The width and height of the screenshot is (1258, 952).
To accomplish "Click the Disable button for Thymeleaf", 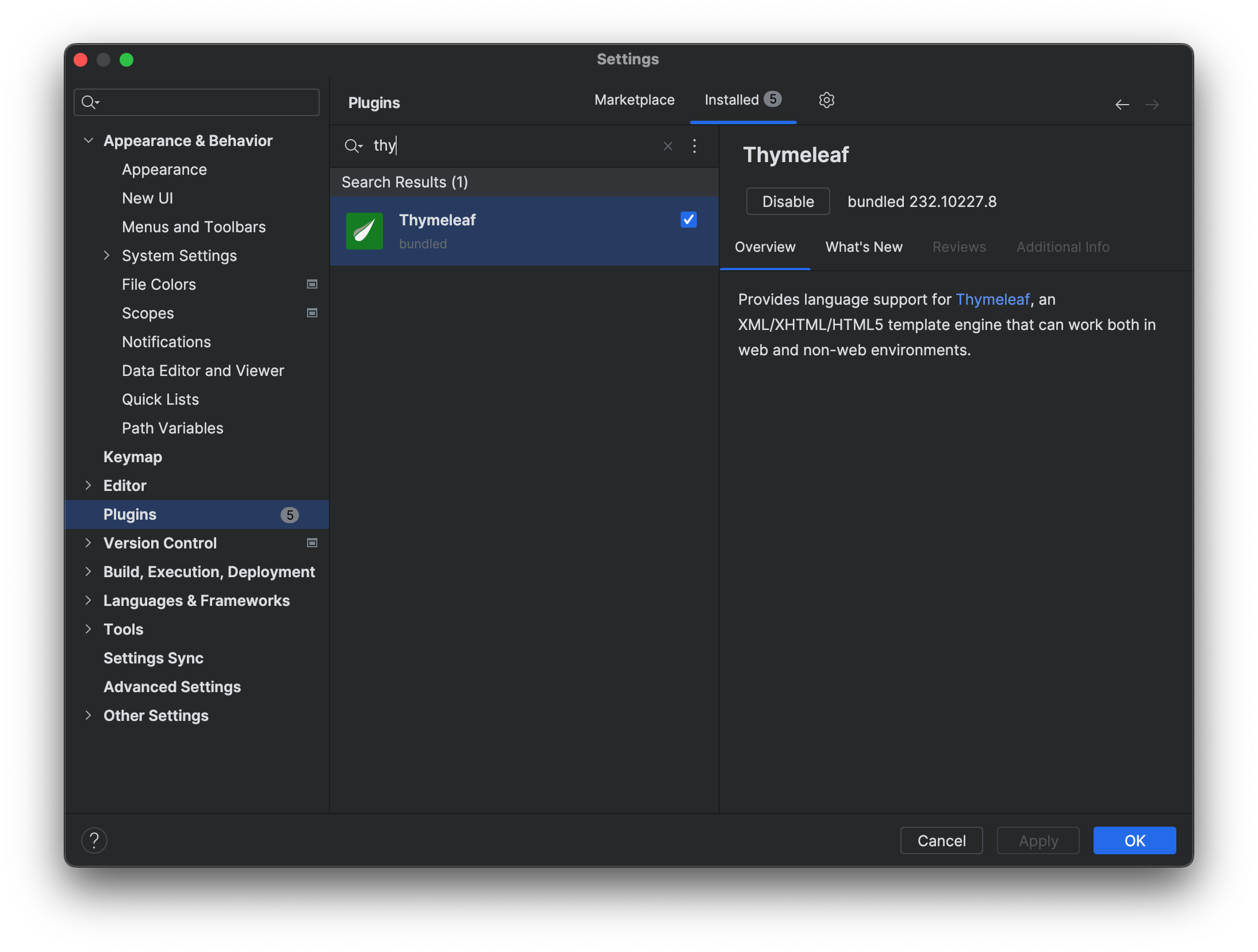I will coord(787,200).
